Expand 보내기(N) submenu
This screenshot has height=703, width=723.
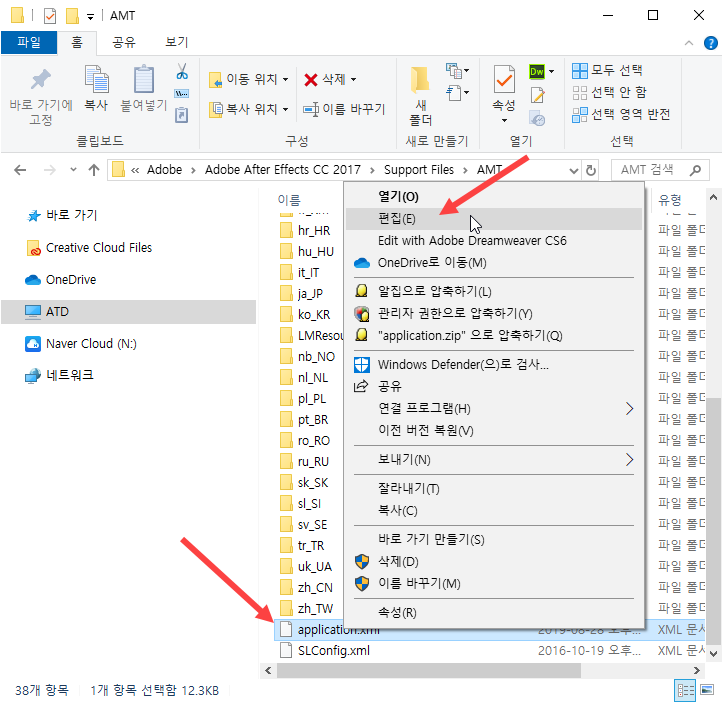click(493, 460)
